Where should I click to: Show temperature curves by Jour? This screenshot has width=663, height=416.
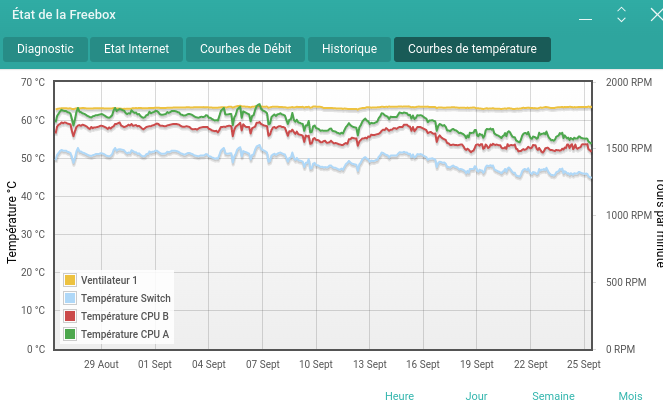coord(477,396)
